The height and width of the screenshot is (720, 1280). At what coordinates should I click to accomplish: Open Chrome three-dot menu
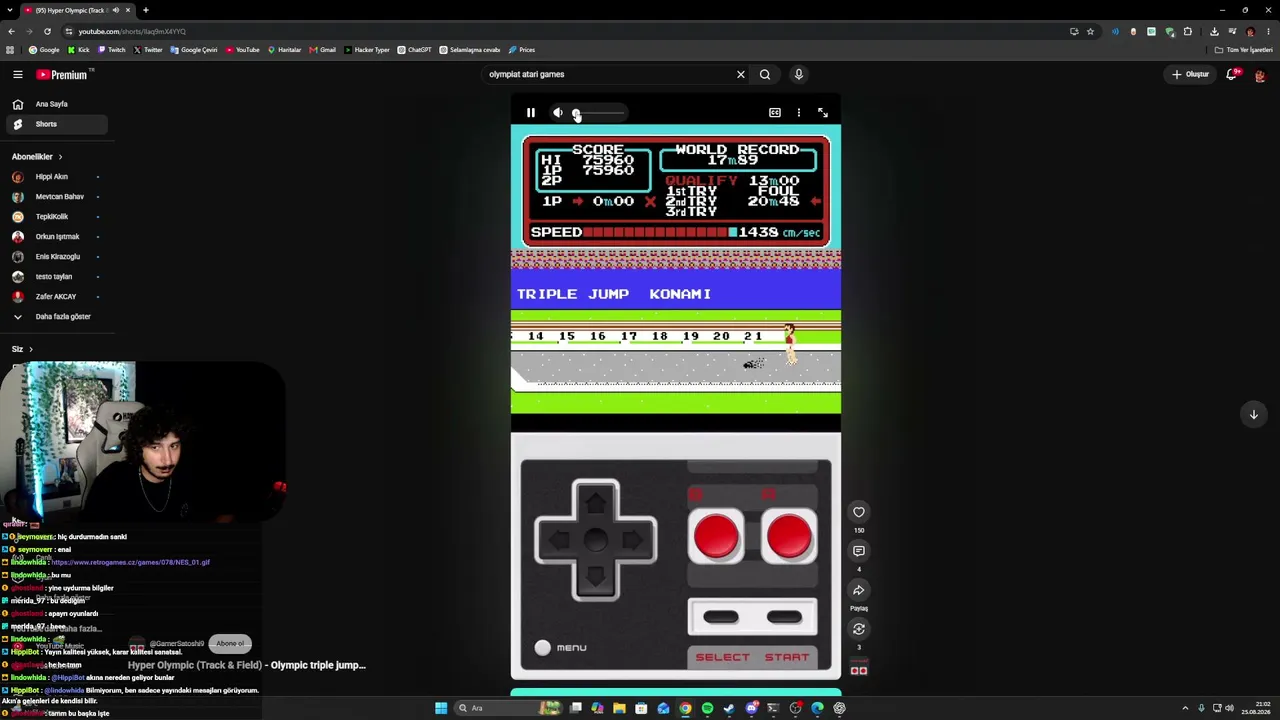1268,31
